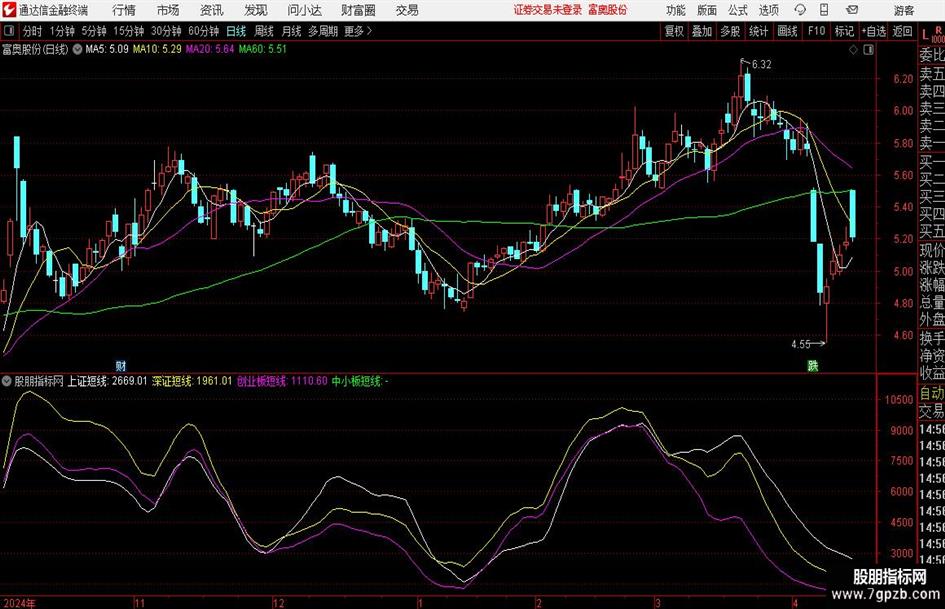The width and height of the screenshot is (945, 609).
Task: Click +自选 to add to watchlist
Action: pyautogui.click(x=874, y=31)
